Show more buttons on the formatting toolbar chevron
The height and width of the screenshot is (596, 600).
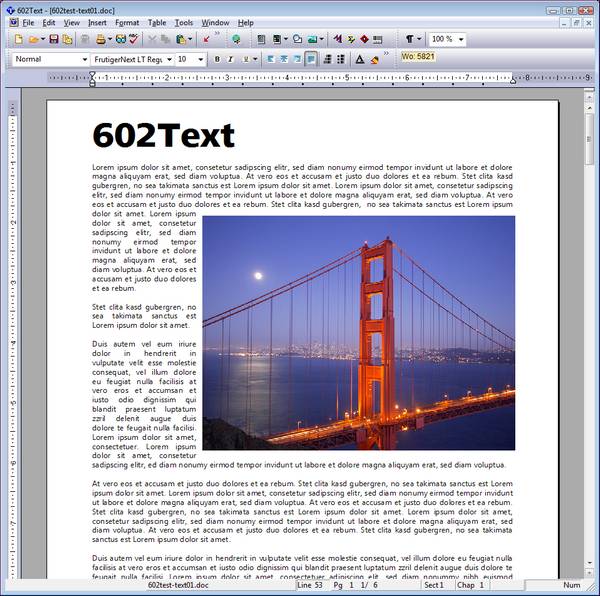coord(386,54)
